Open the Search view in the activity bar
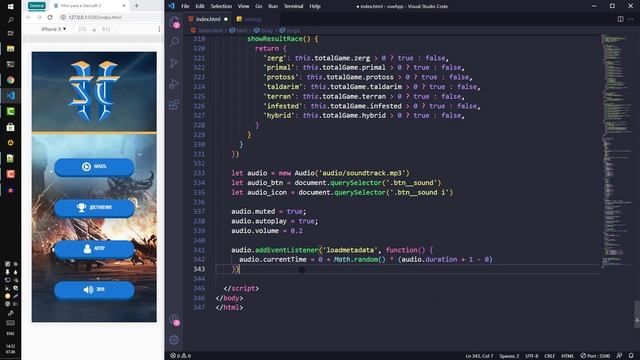 point(174,41)
